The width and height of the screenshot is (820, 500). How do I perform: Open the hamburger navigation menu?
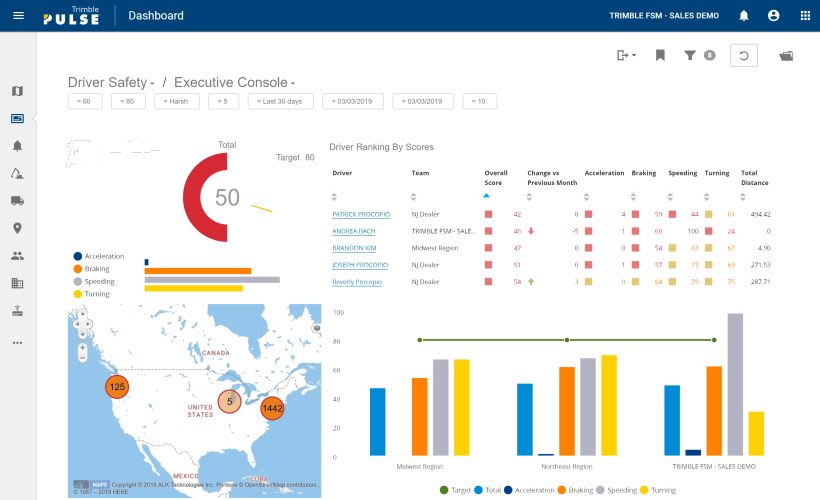pos(18,15)
